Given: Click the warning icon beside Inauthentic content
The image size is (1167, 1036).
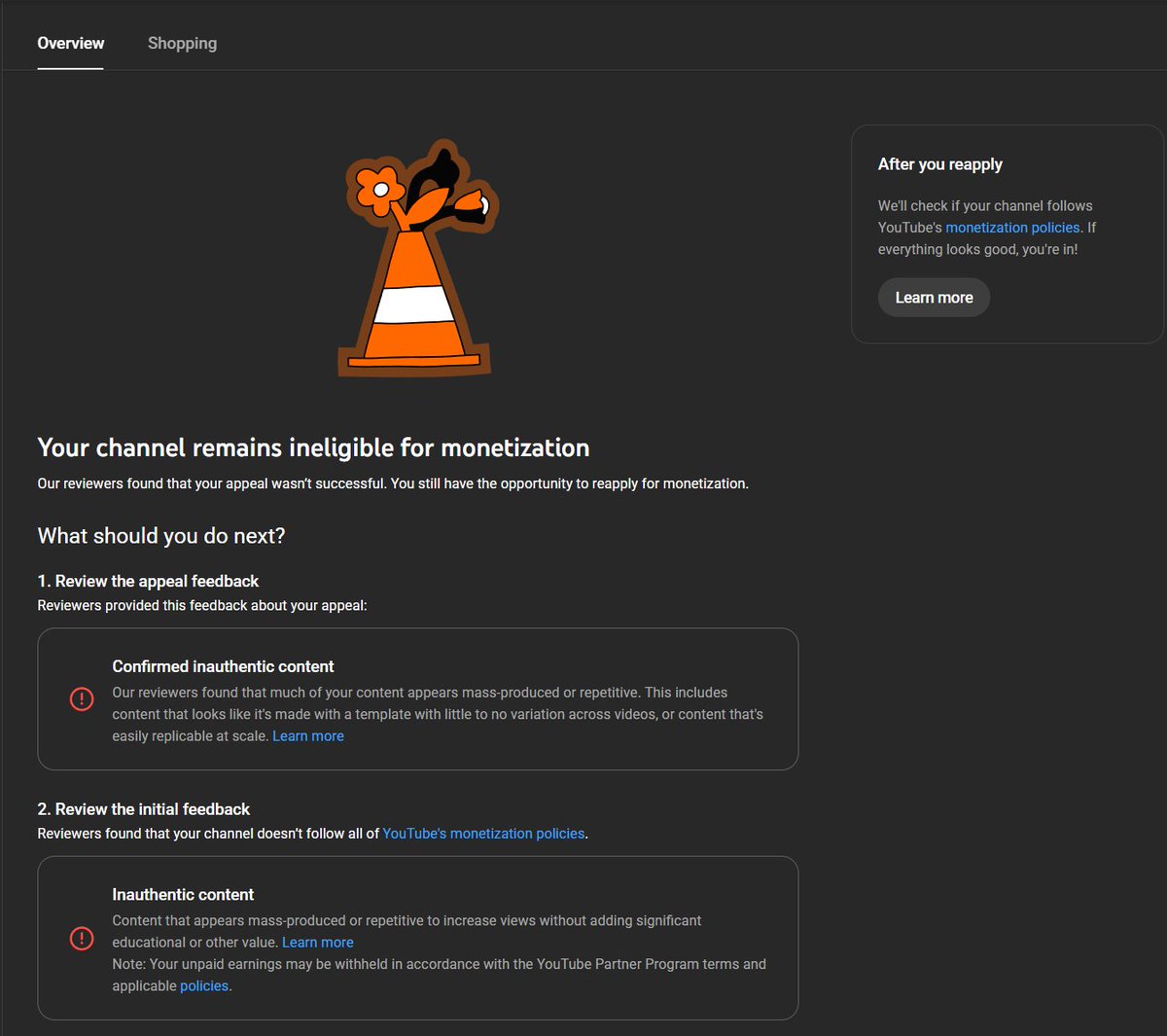Looking at the screenshot, I should click(82, 938).
